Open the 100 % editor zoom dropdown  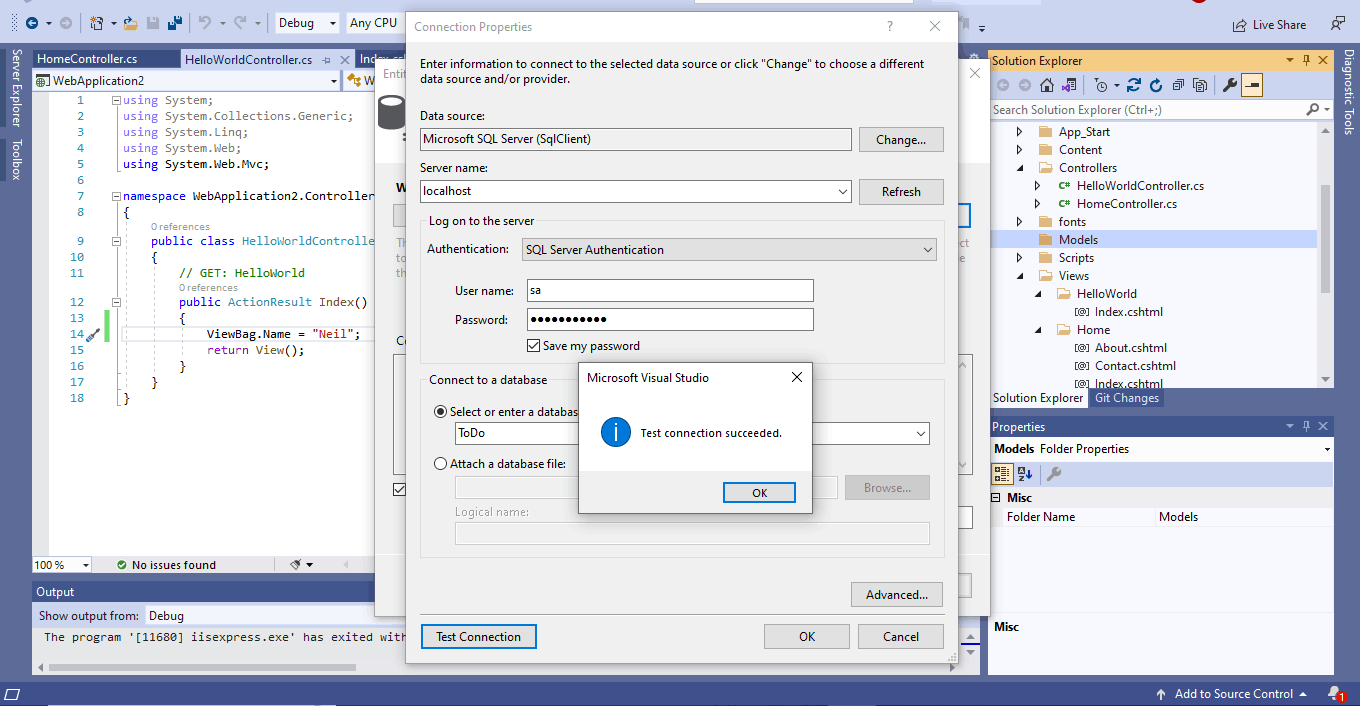click(x=85, y=565)
